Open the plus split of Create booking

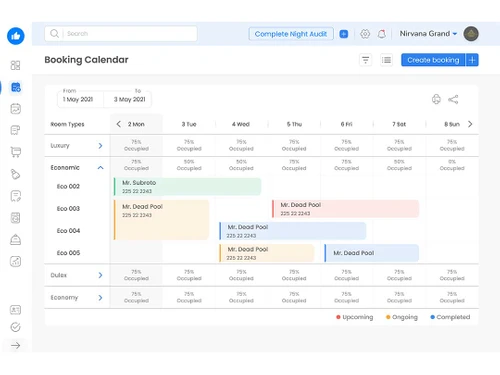pos(472,60)
